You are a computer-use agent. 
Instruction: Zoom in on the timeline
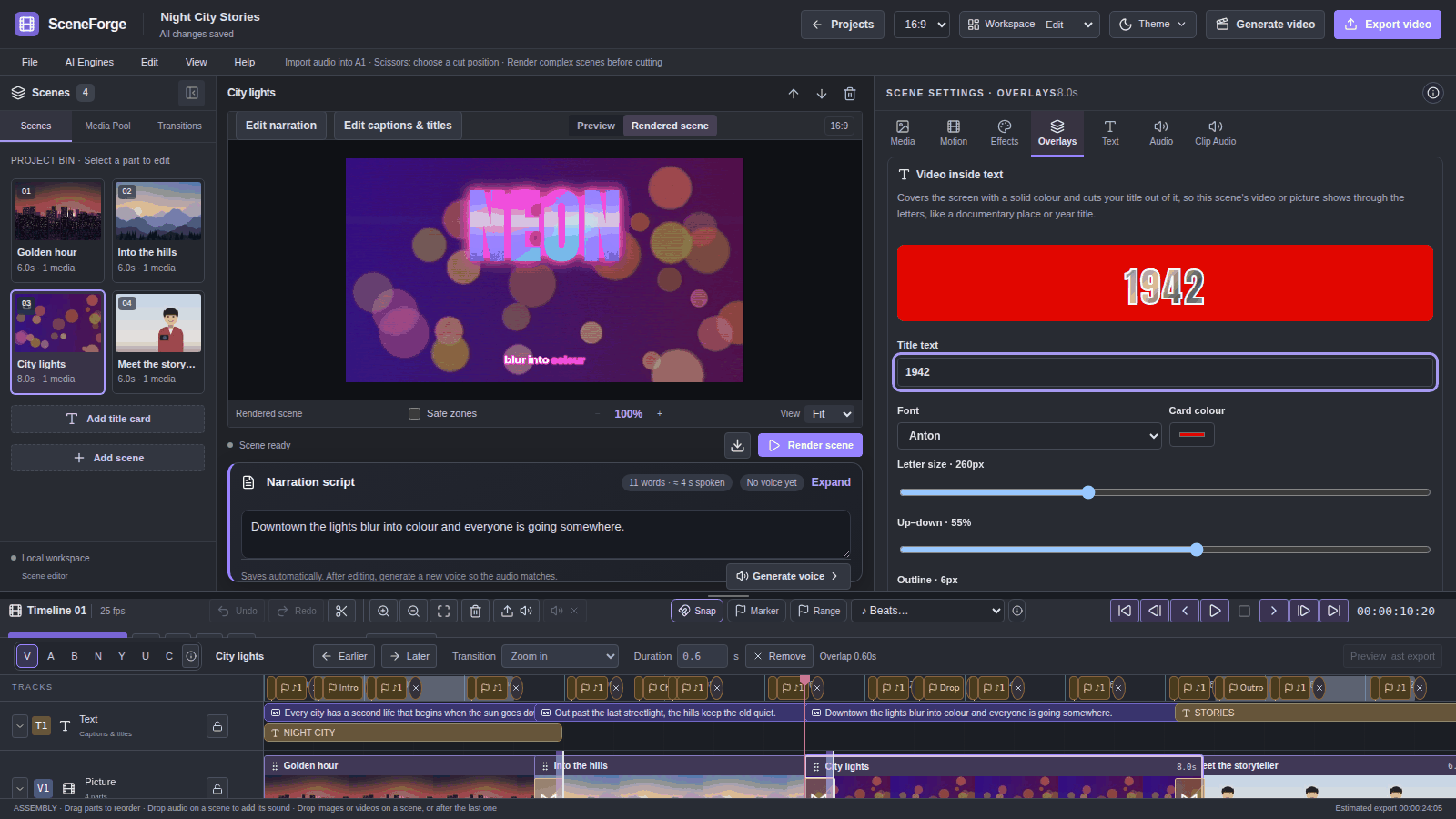click(x=384, y=611)
